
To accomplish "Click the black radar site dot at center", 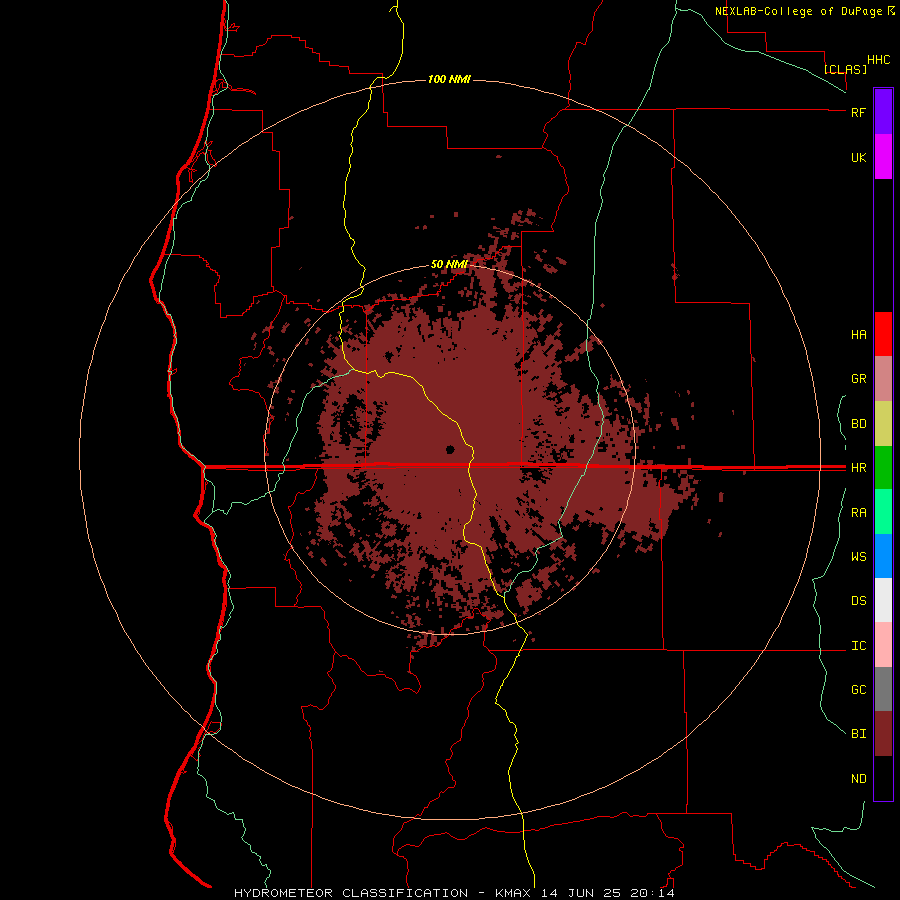I will (450, 449).
